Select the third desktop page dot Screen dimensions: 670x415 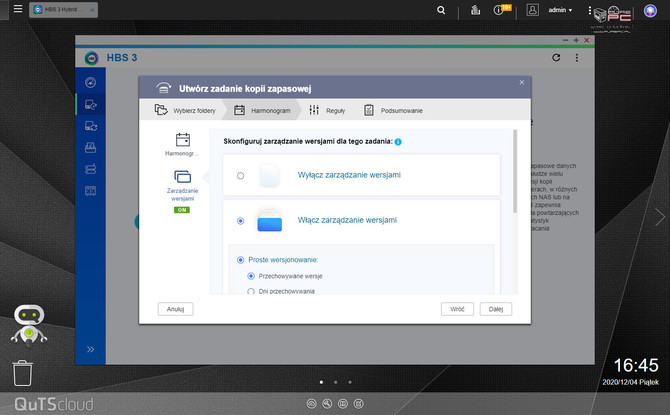[x=350, y=382]
